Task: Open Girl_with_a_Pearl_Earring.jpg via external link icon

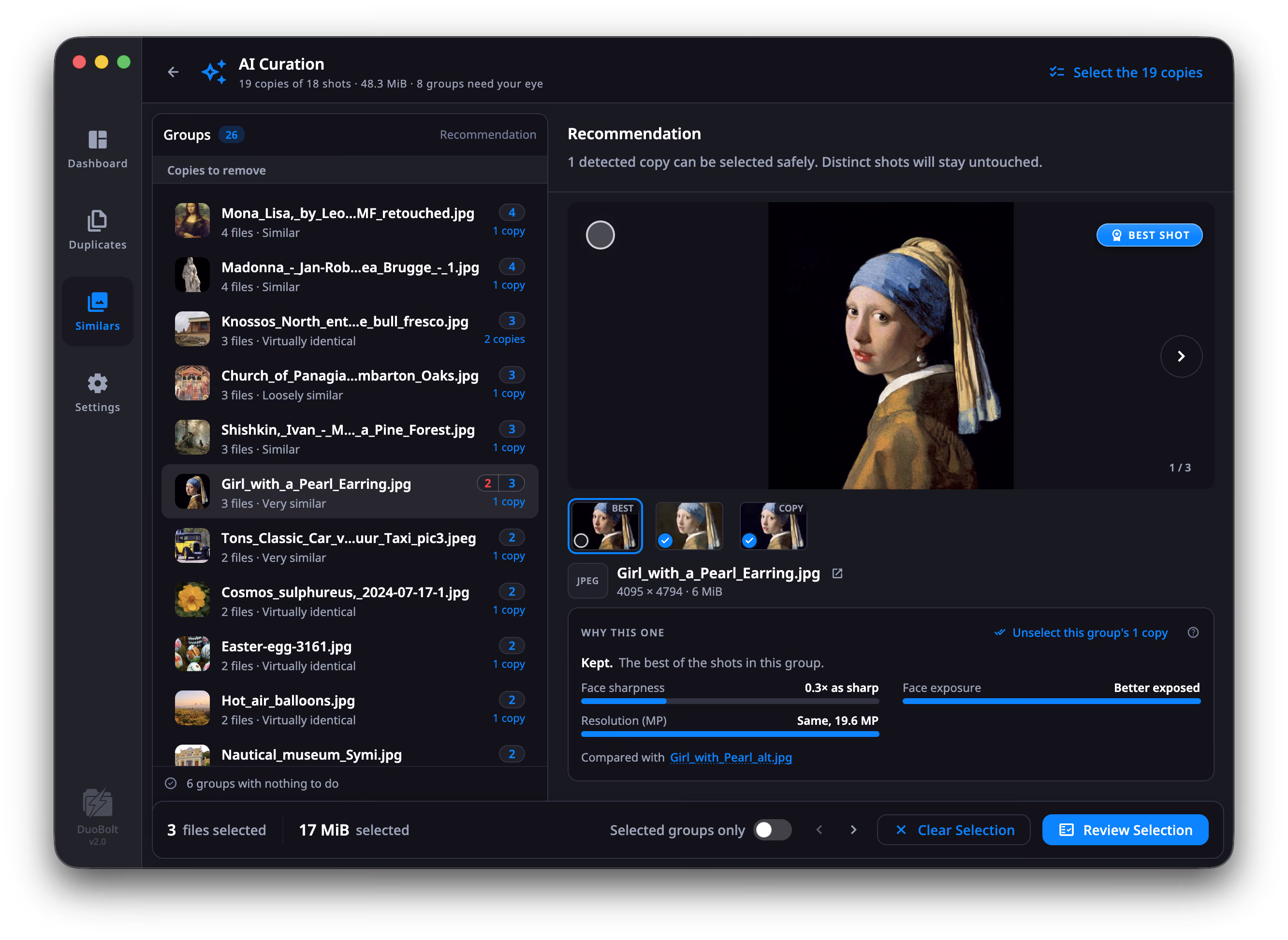Action: pyautogui.click(x=837, y=573)
